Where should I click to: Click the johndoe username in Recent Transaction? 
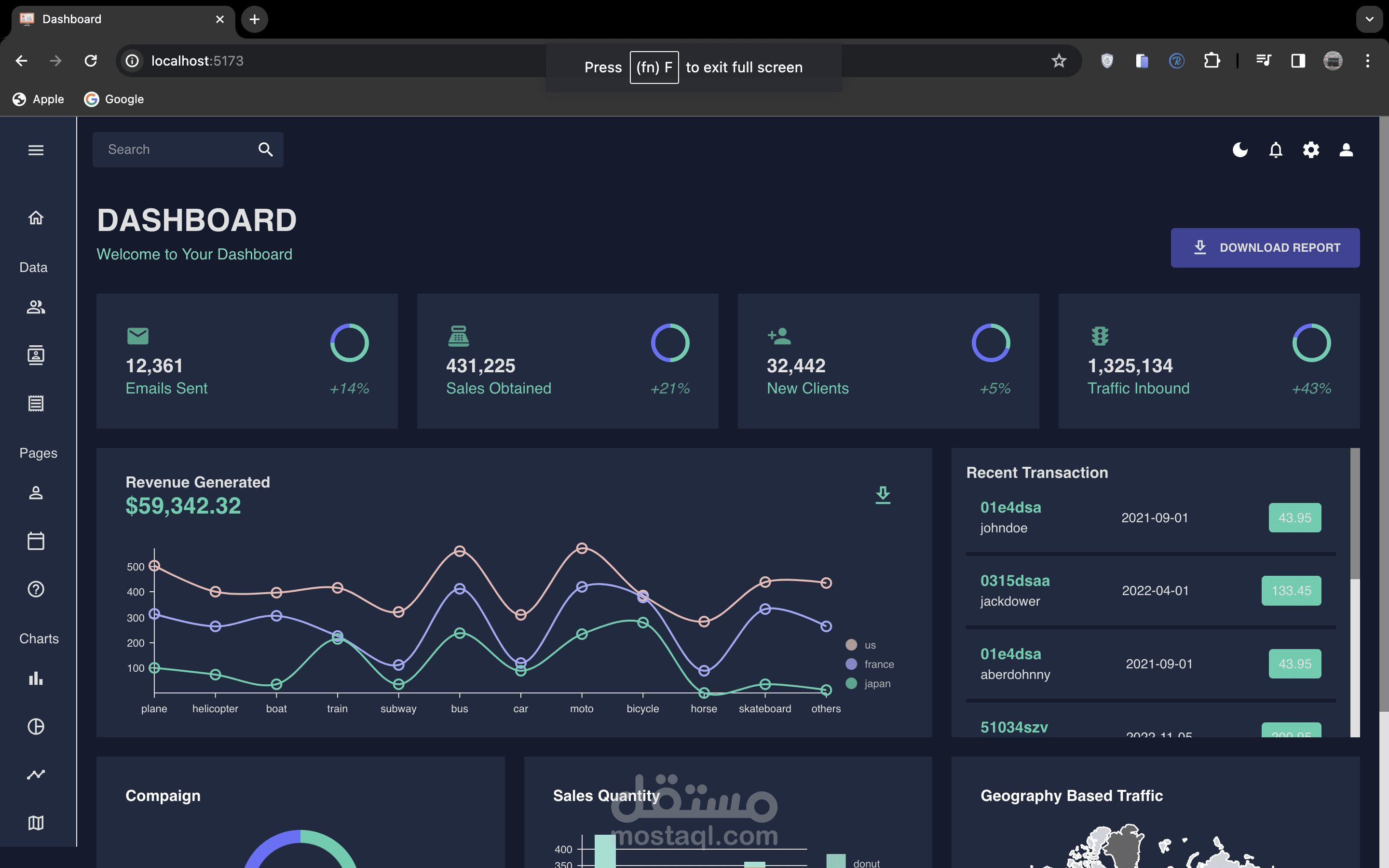coord(1004,528)
